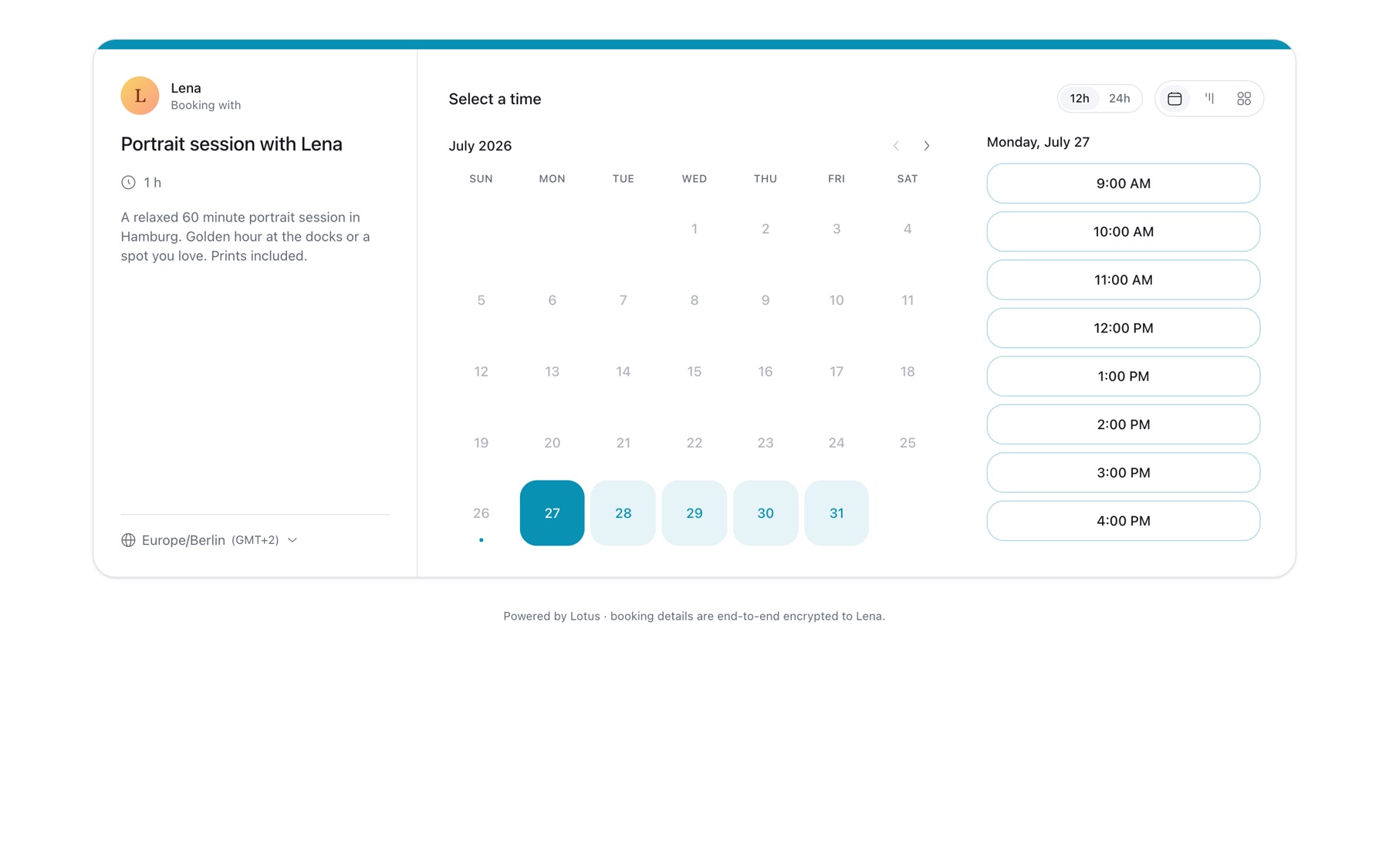Select July 28 on calendar

(x=623, y=513)
